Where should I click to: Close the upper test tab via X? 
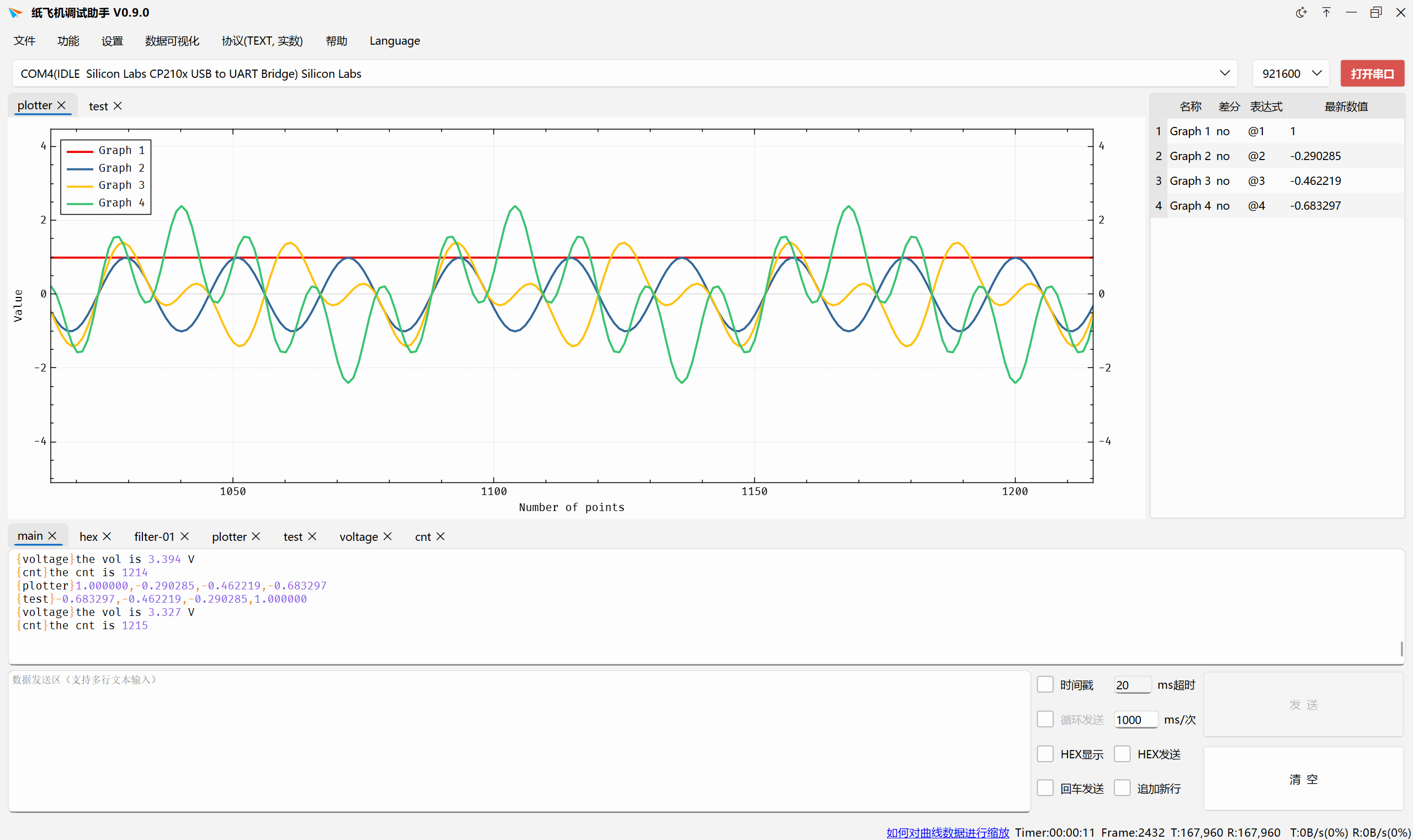point(118,106)
